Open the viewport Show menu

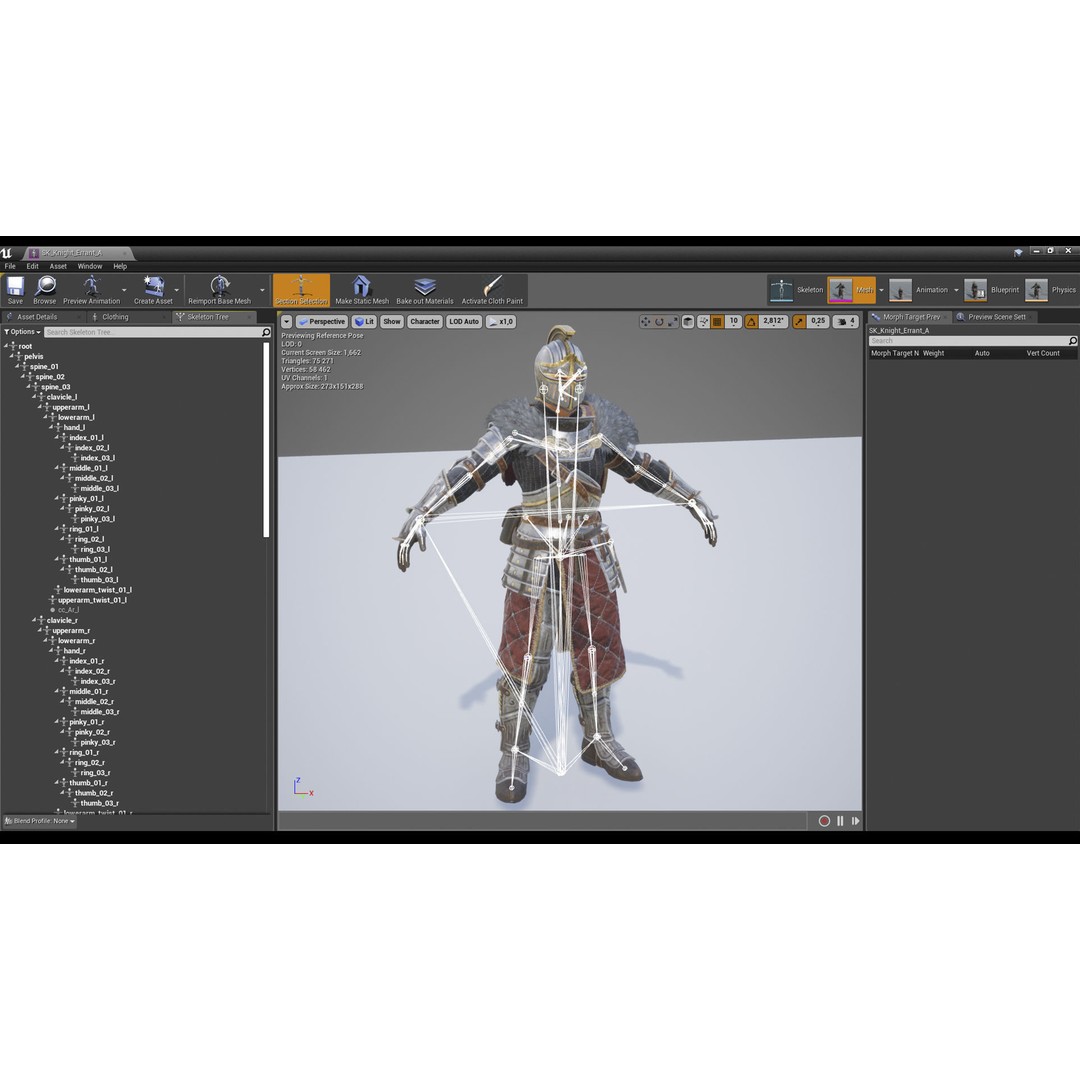coord(392,322)
